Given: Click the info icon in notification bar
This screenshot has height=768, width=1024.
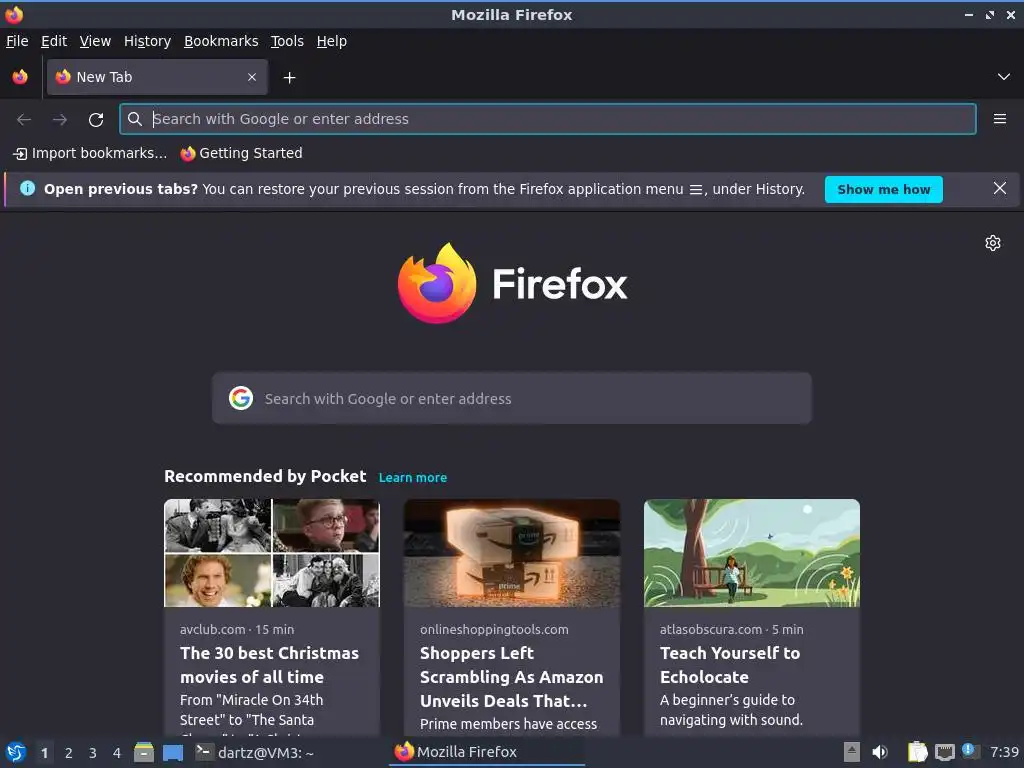Looking at the screenshot, I should point(27,189).
